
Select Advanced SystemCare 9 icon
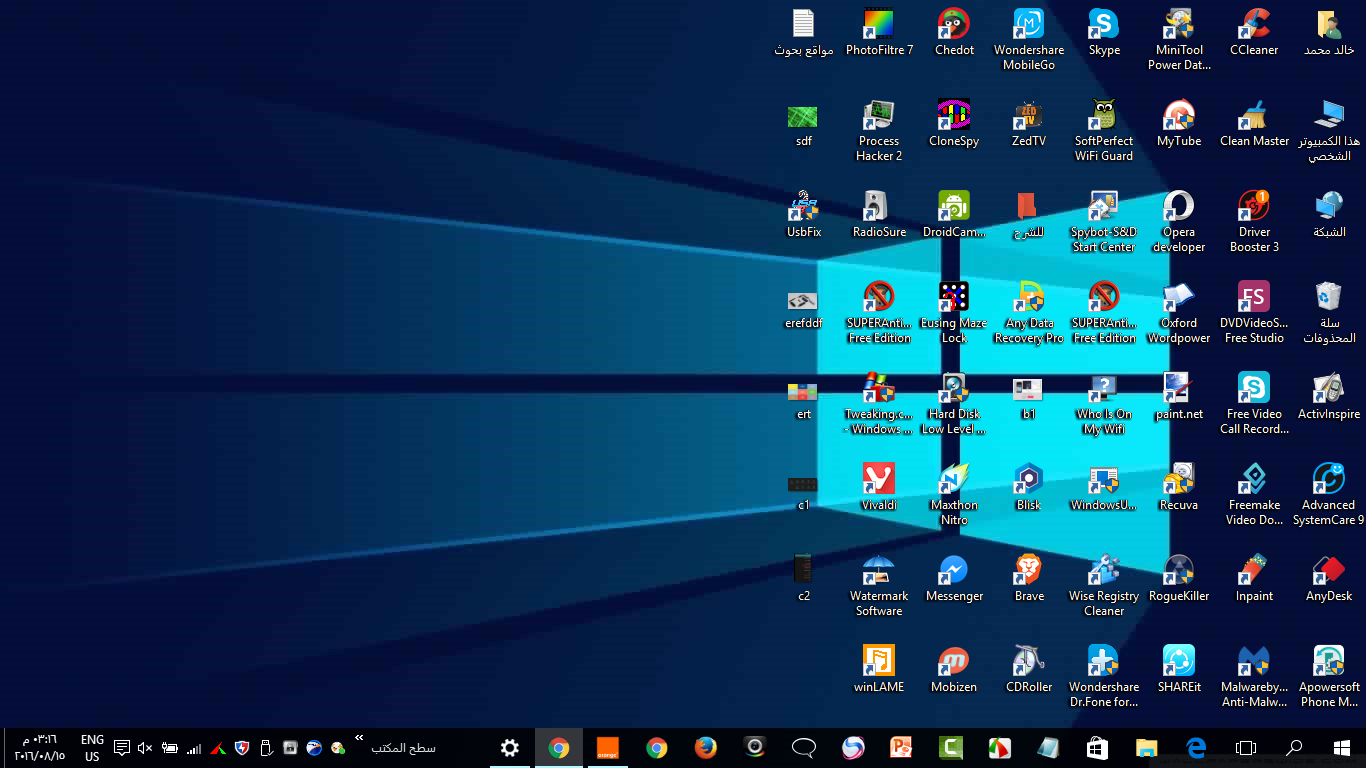click(1329, 495)
